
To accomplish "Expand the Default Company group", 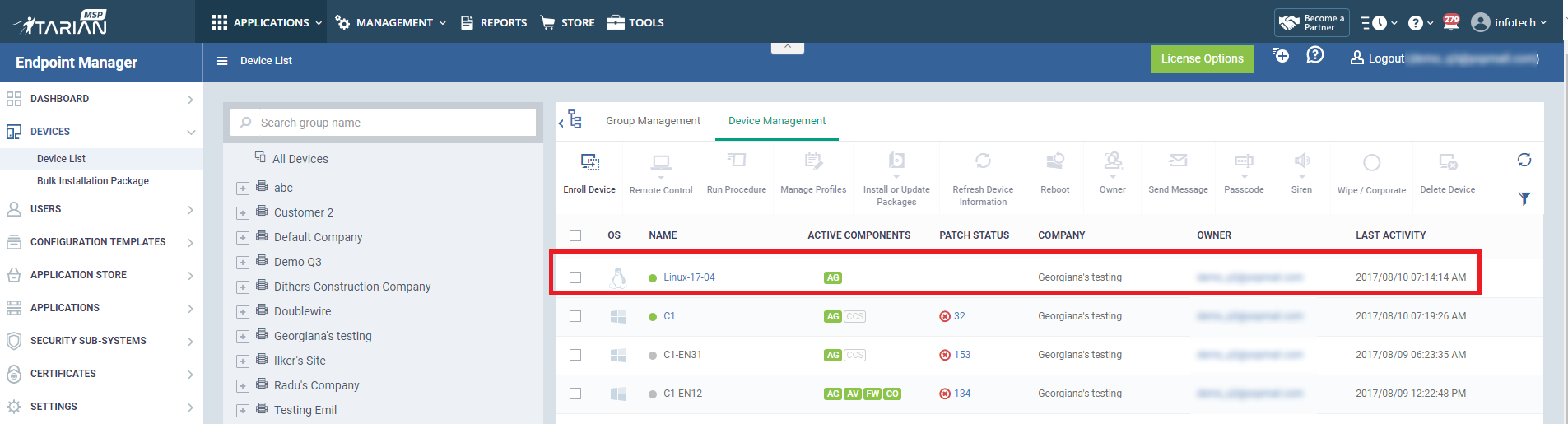I will [243, 238].
